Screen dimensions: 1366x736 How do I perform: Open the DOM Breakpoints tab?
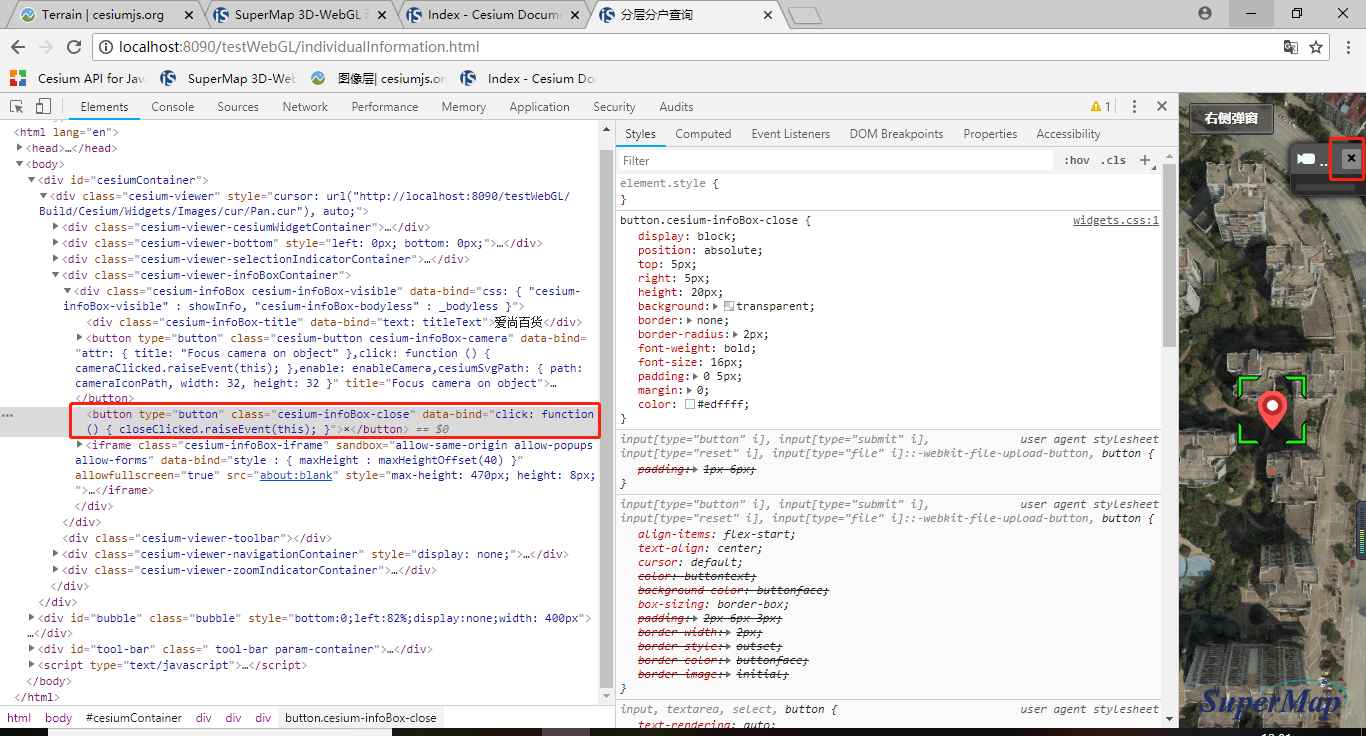pos(896,134)
